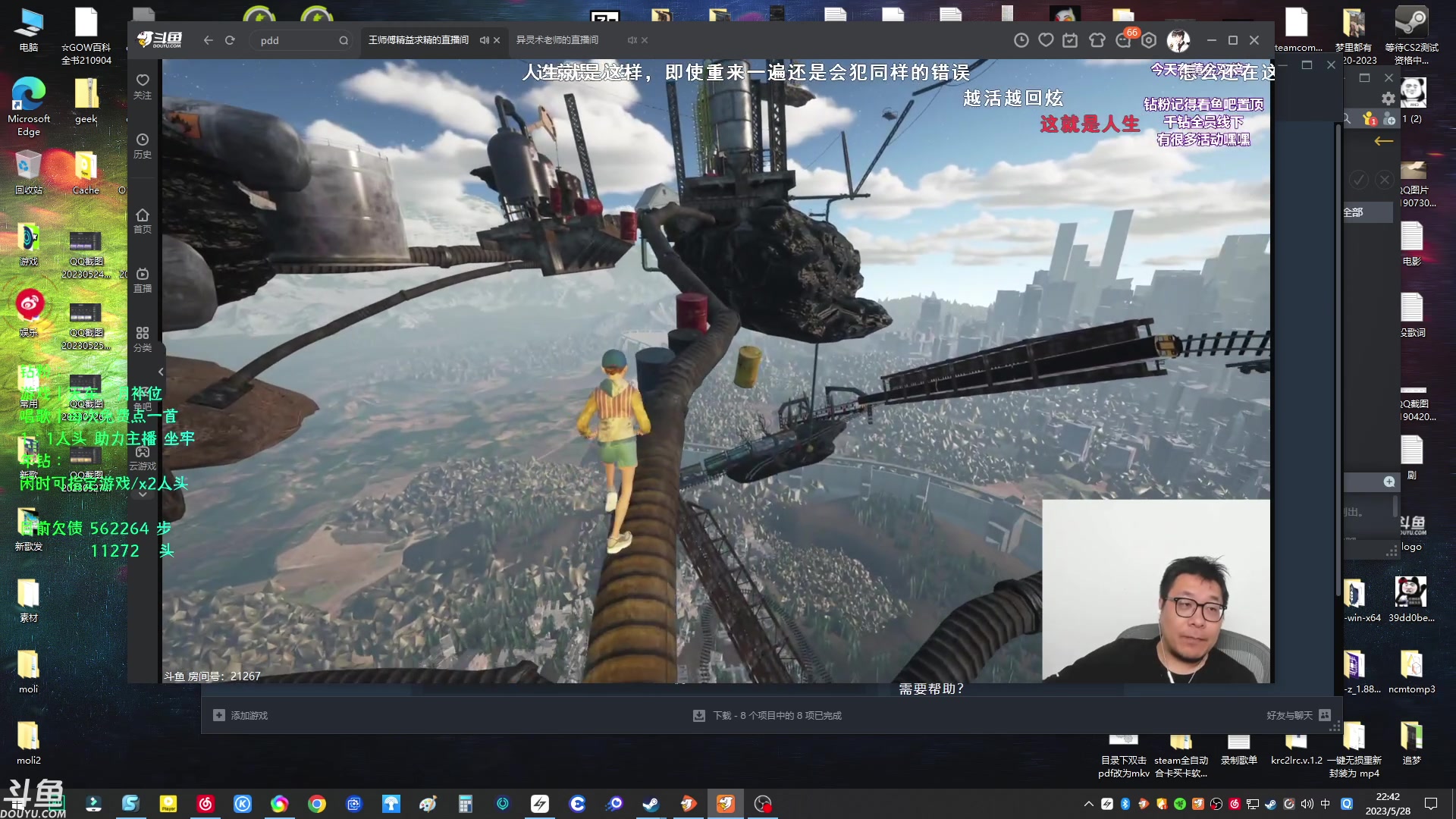Mute the 王师傅精益求精的直播间 tab audio
The image size is (1456, 819).
tap(484, 40)
